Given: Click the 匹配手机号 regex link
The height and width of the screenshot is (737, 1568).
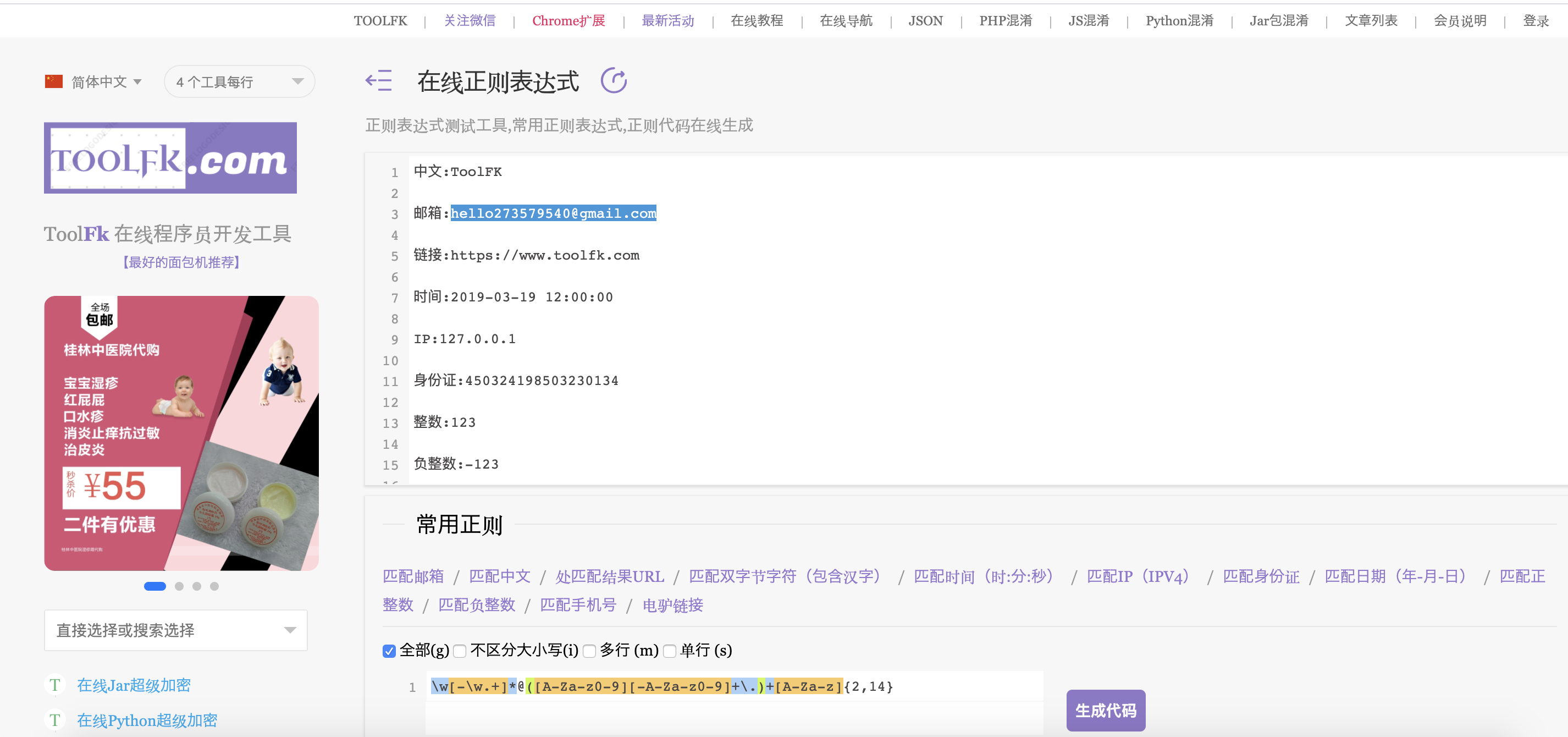Looking at the screenshot, I should 578,605.
